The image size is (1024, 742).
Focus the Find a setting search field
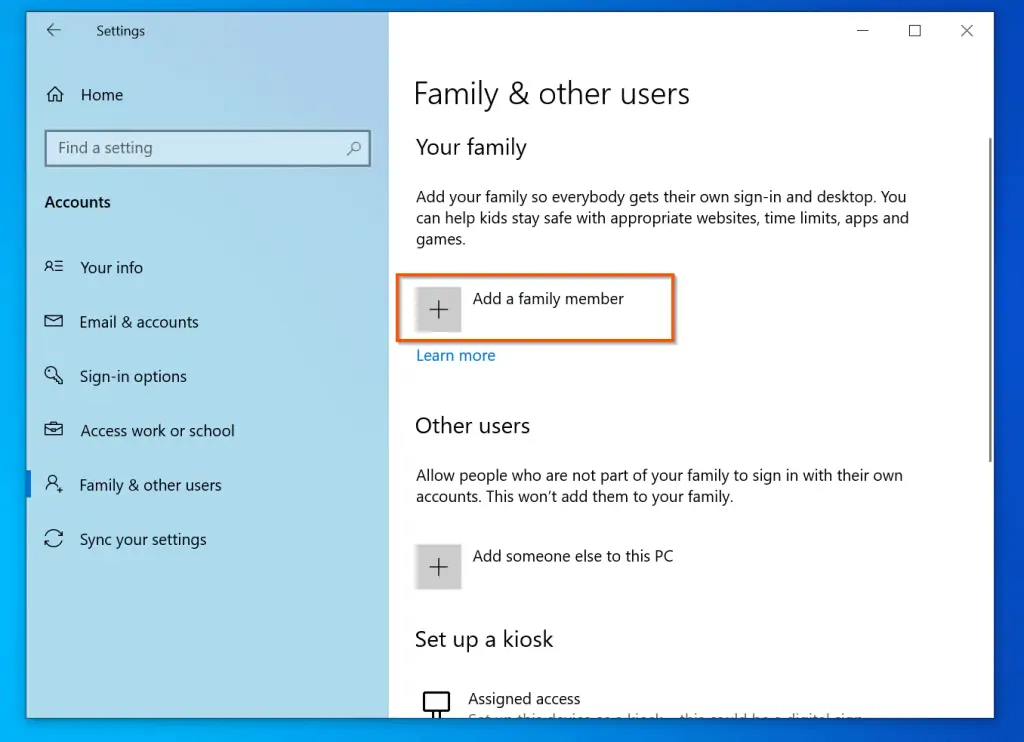195,148
